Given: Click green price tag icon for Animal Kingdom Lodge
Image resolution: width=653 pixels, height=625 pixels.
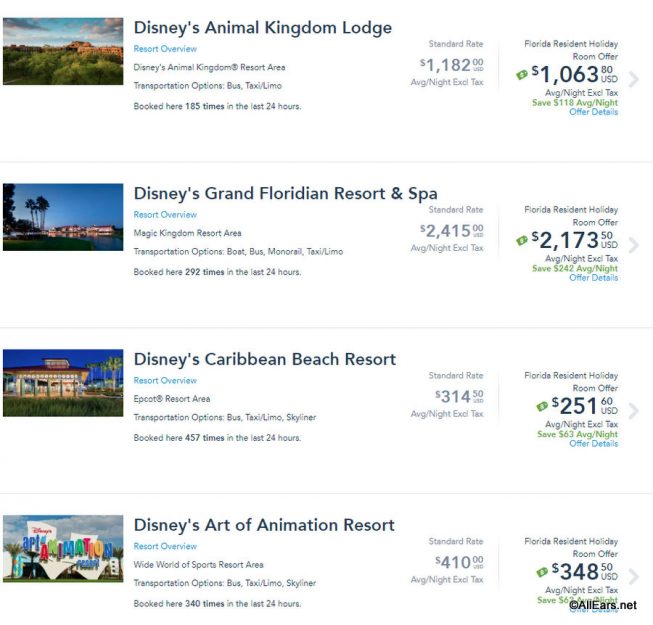Looking at the screenshot, I should click(x=521, y=75).
